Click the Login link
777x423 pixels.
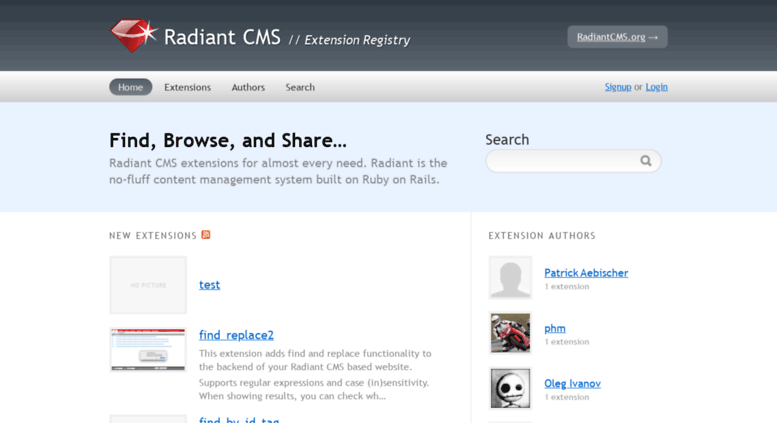[x=657, y=87]
